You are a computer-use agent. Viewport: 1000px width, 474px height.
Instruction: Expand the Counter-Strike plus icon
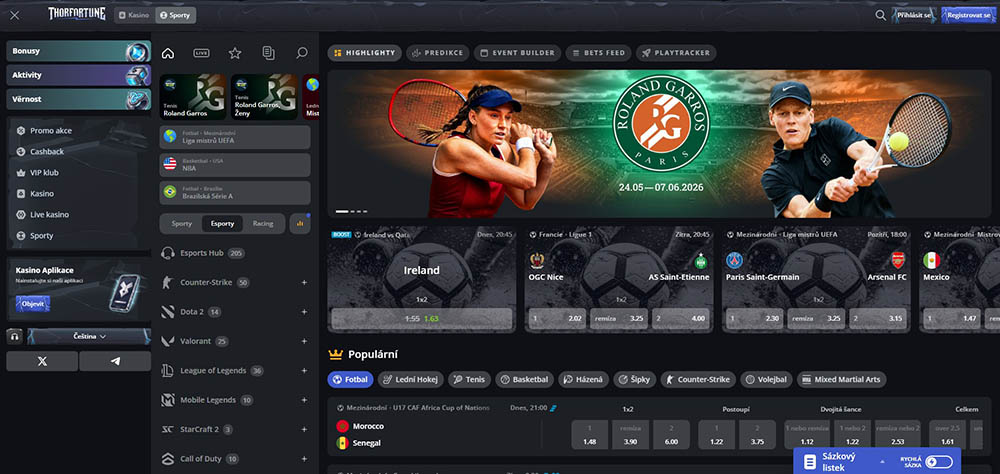pyautogui.click(x=304, y=283)
